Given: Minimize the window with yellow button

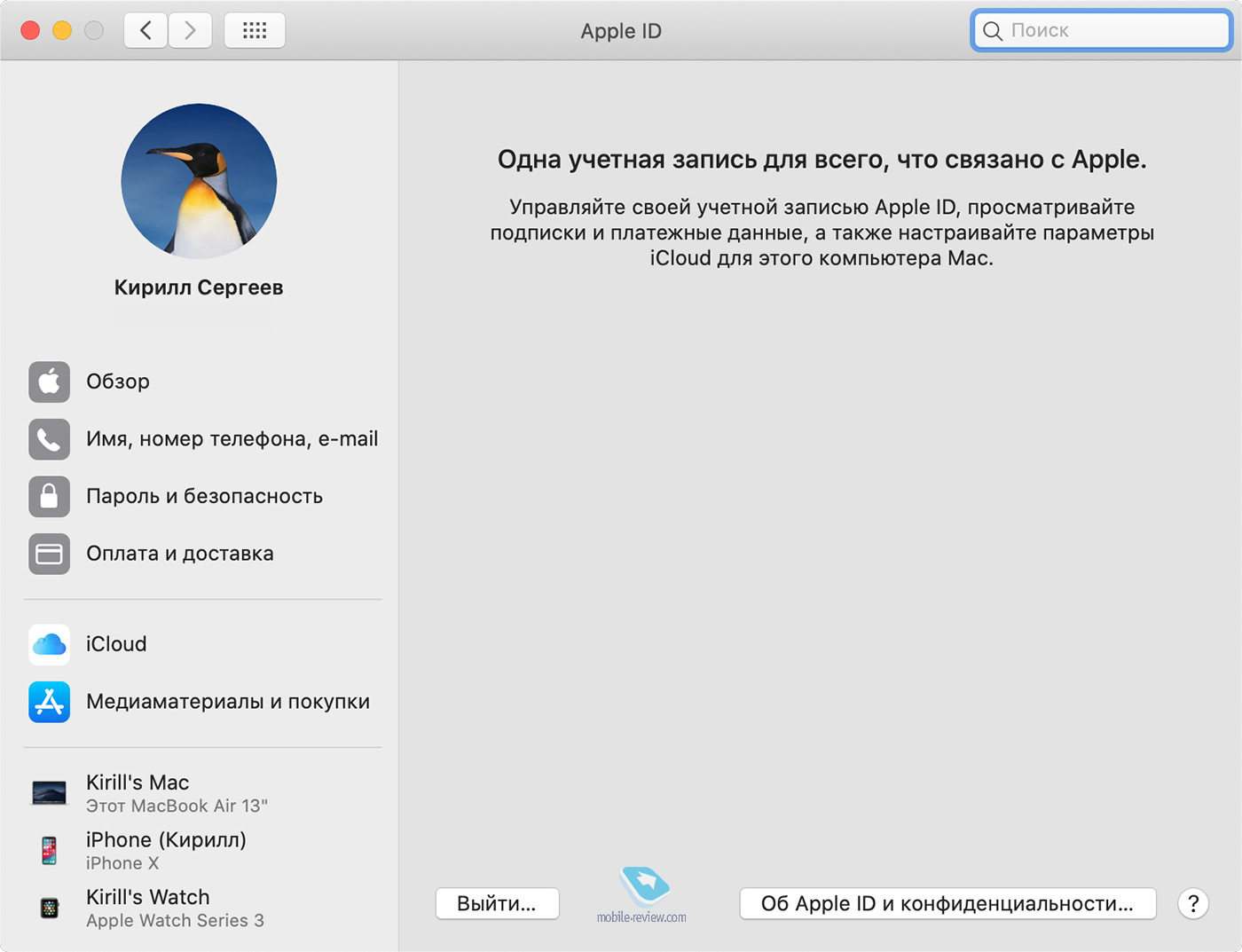Looking at the screenshot, I should pyautogui.click(x=62, y=31).
